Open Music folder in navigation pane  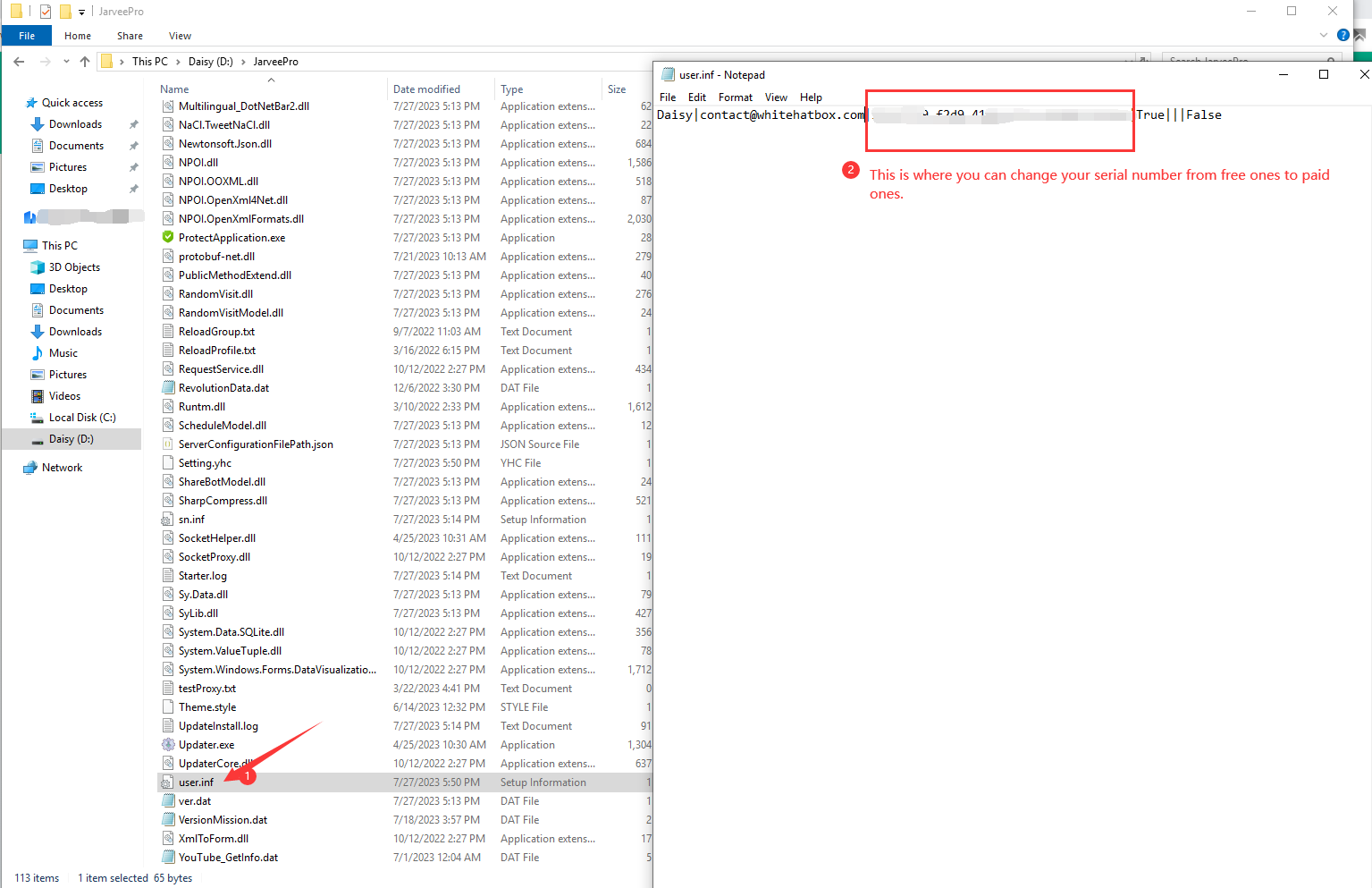click(63, 353)
